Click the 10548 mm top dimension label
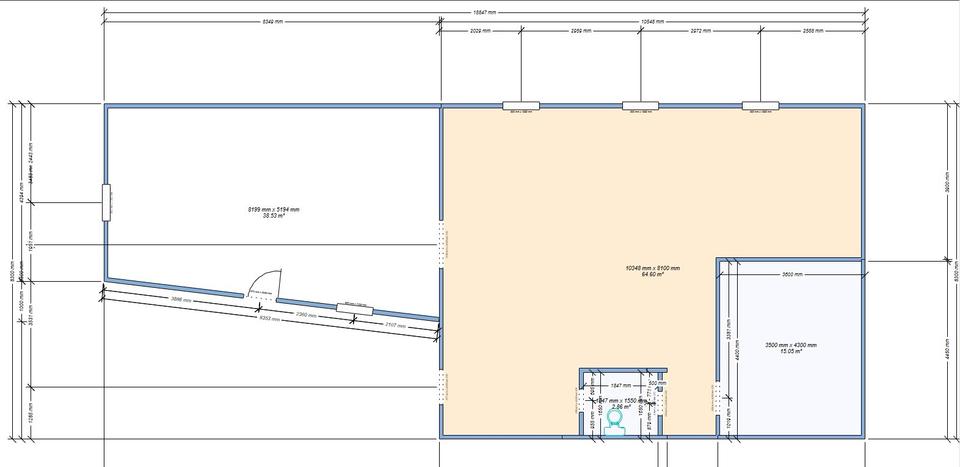Viewport: 960px width, 467px height. 654,21
